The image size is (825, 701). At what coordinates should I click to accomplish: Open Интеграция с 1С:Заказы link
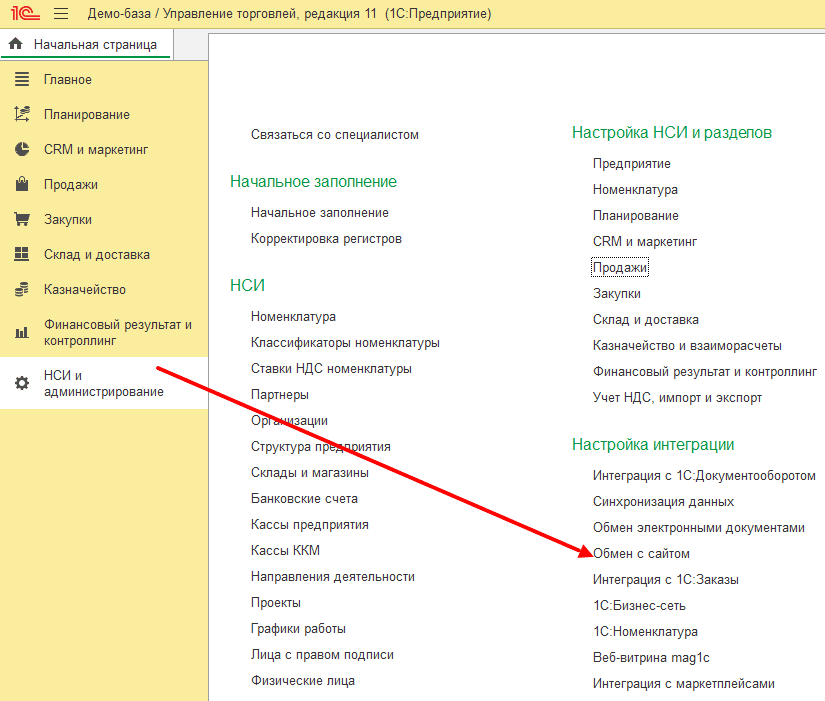point(666,580)
